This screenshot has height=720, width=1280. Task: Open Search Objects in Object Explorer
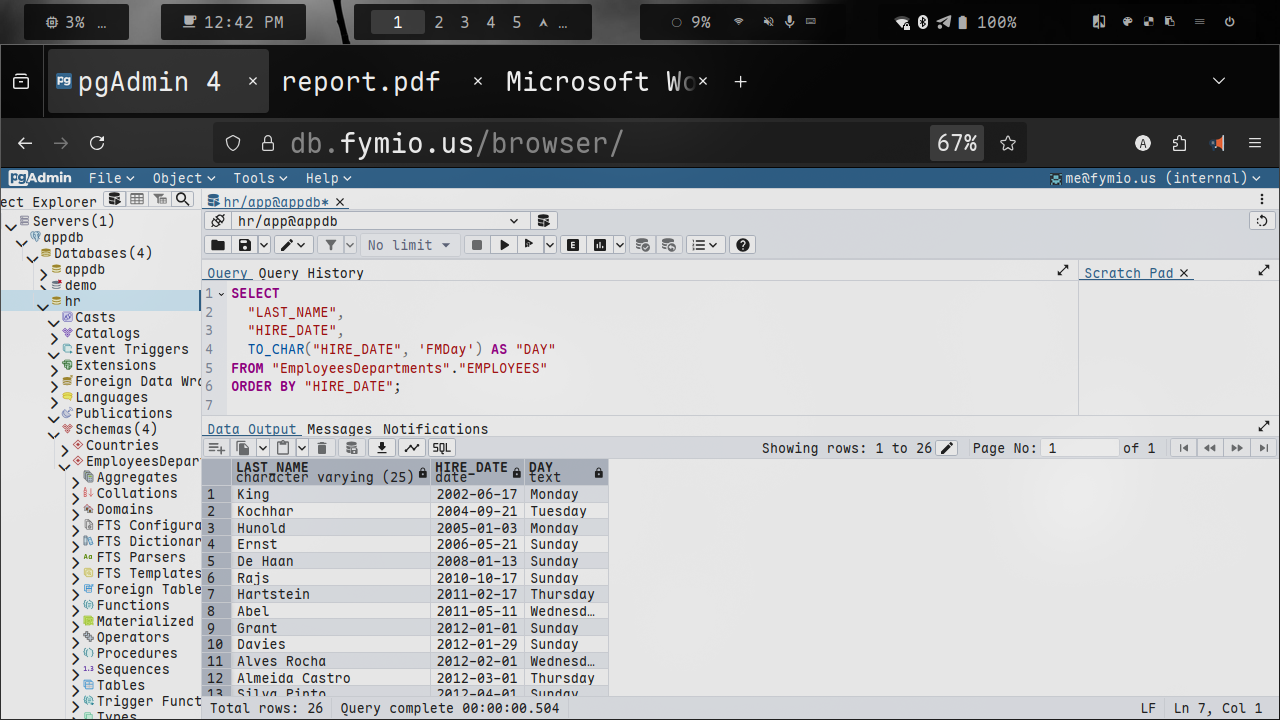pos(182,200)
